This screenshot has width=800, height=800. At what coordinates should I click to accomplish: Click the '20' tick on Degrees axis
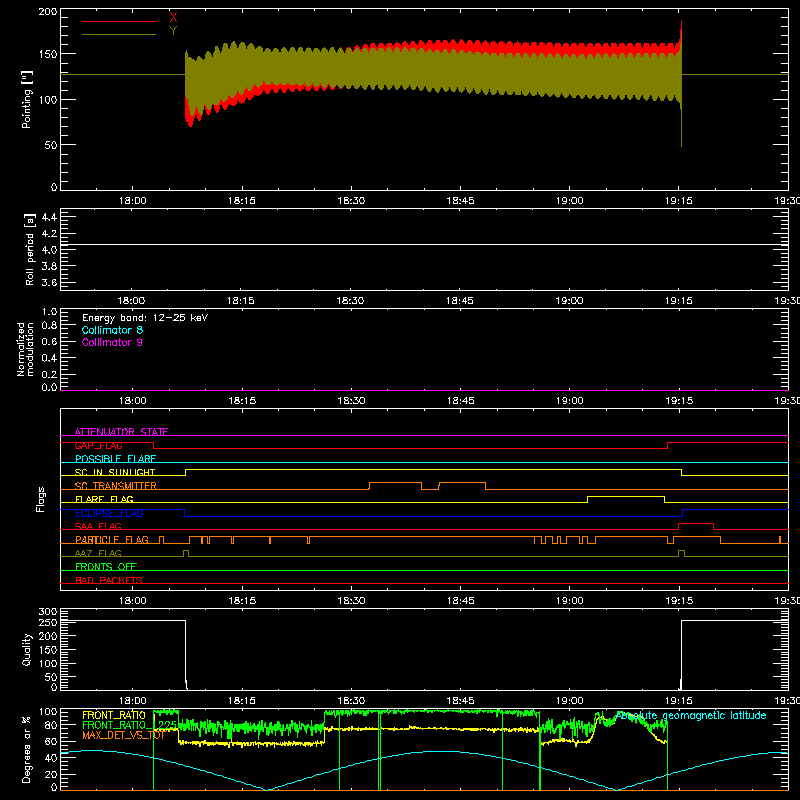(x=51, y=774)
